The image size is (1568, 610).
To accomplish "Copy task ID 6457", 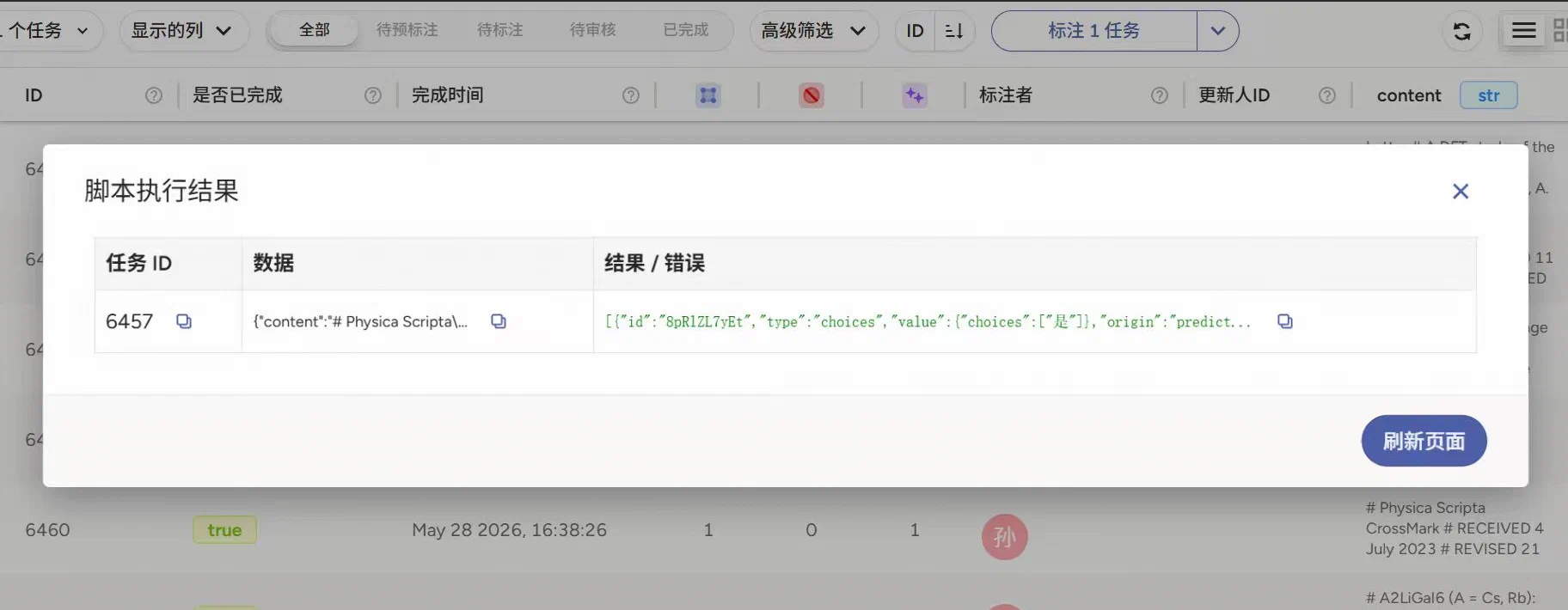I will point(184,321).
